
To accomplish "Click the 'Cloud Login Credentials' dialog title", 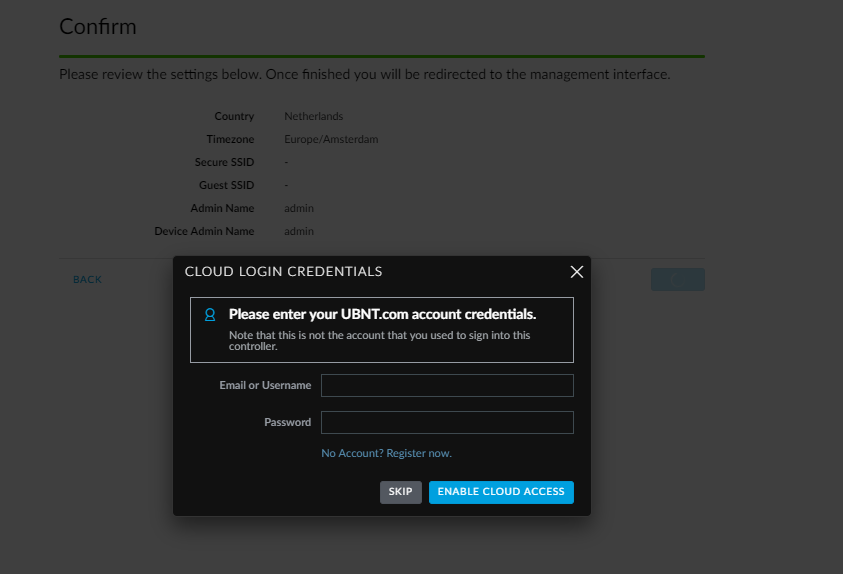I will click(x=283, y=271).
